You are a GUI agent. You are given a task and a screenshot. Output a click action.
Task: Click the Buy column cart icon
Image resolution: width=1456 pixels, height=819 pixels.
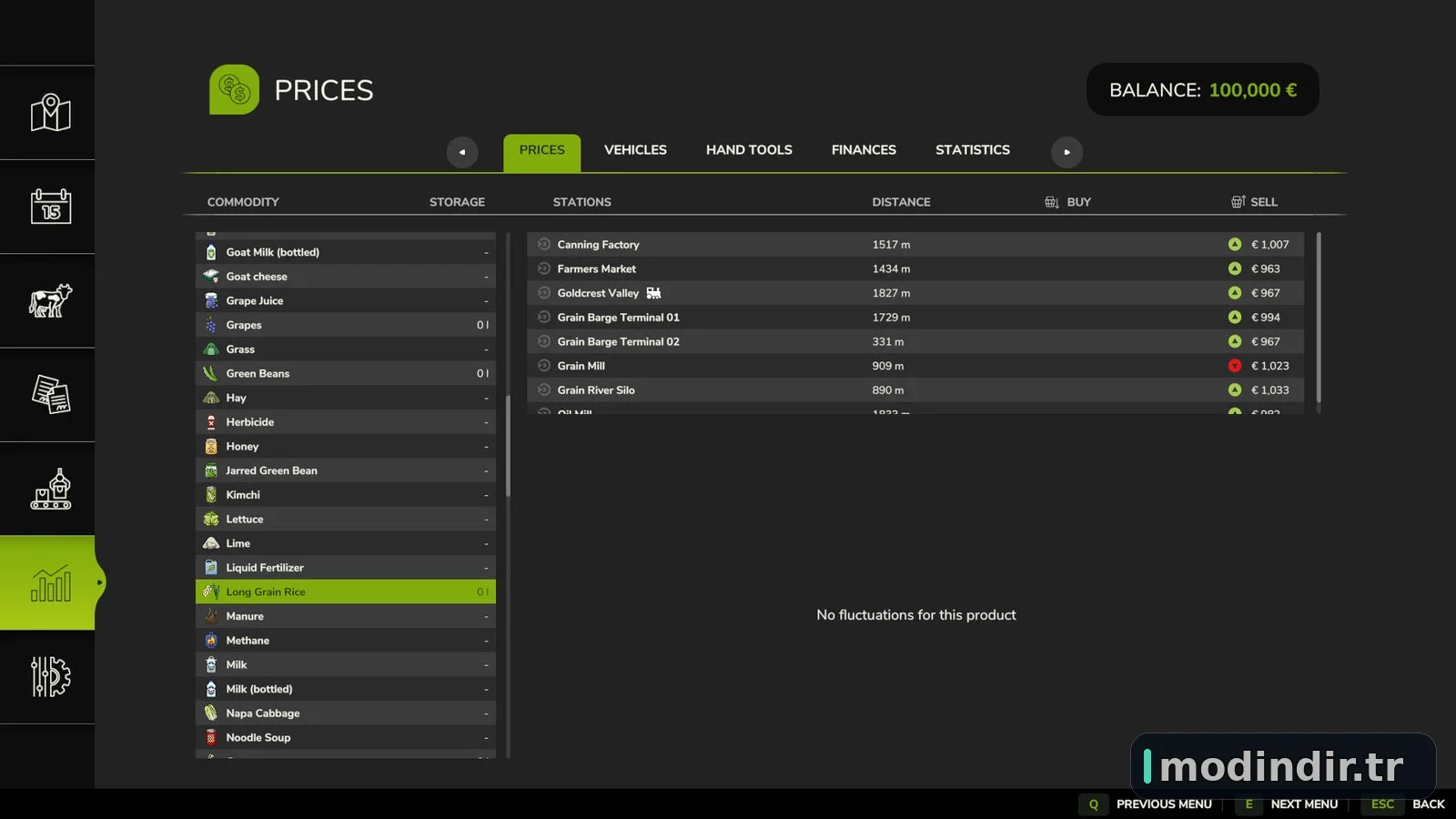pyautogui.click(x=1052, y=202)
